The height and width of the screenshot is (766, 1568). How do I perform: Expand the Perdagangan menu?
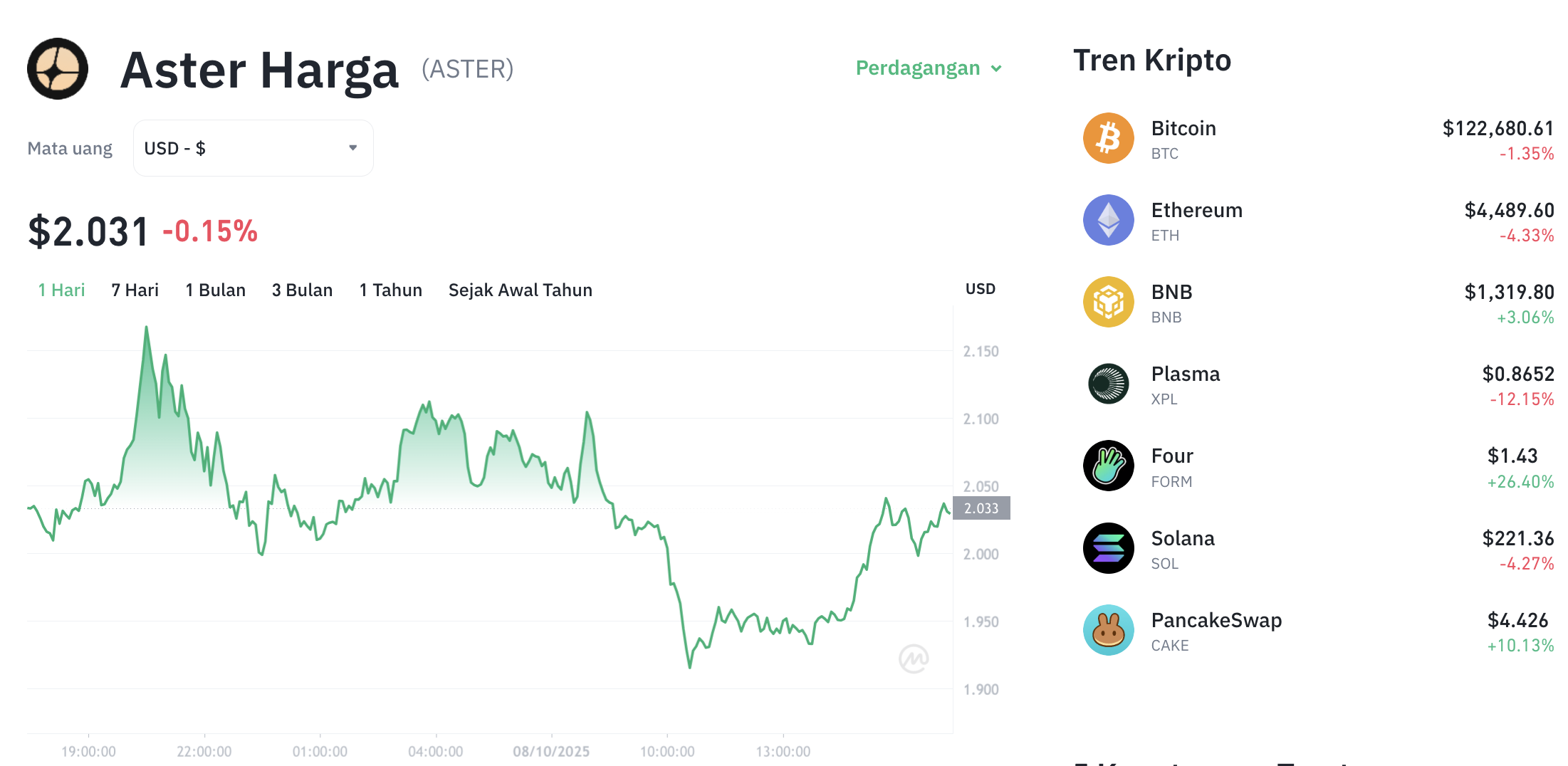[929, 68]
